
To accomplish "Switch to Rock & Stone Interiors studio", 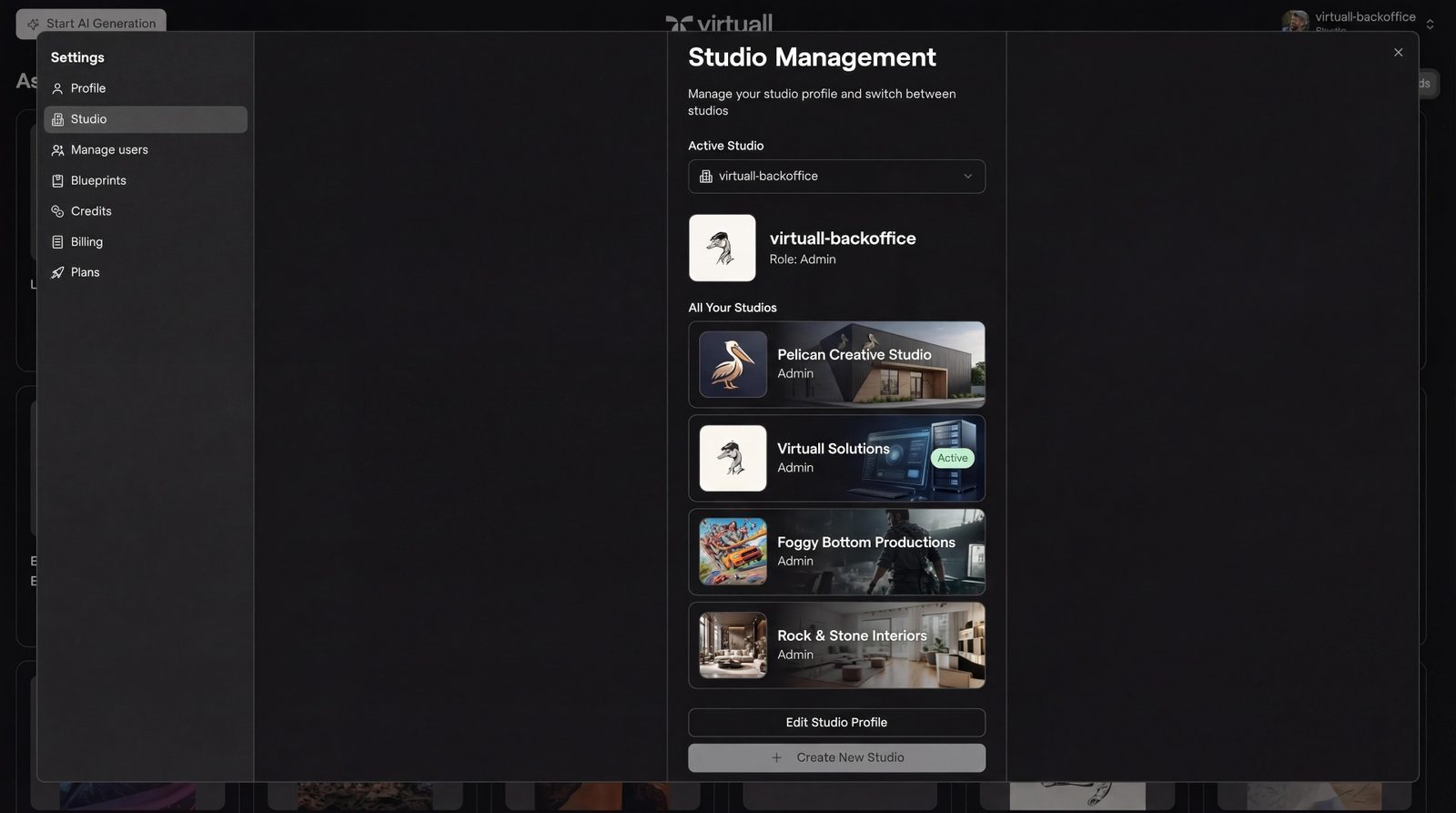I will click(x=836, y=645).
